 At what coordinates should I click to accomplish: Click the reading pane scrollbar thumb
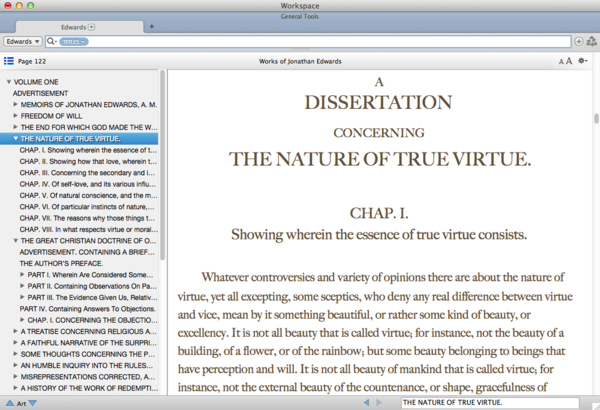pos(596,118)
